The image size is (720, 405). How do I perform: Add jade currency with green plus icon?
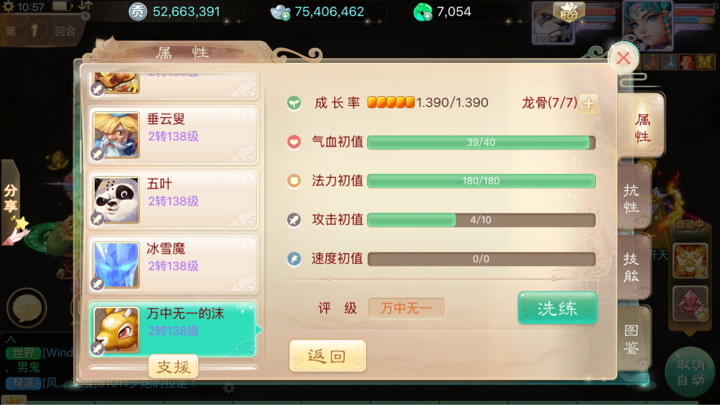click(x=423, y=12)
